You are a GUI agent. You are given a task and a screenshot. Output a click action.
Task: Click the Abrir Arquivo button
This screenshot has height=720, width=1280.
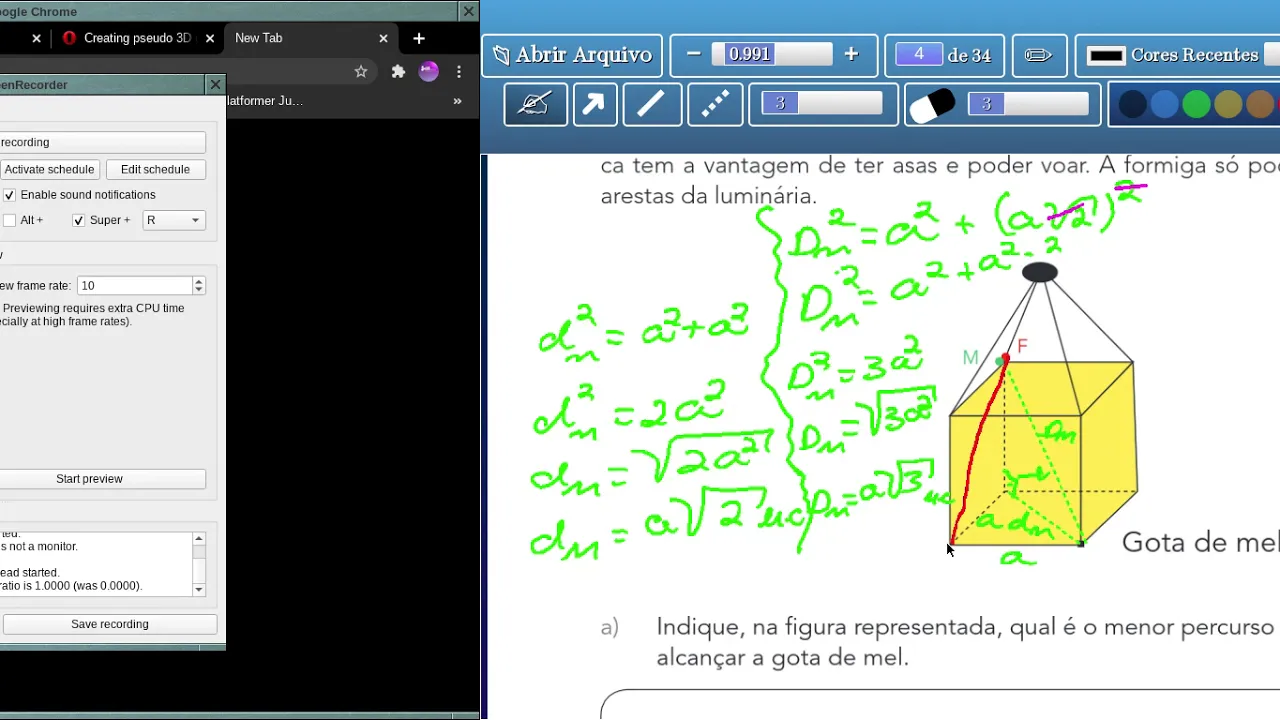[572, 55]
